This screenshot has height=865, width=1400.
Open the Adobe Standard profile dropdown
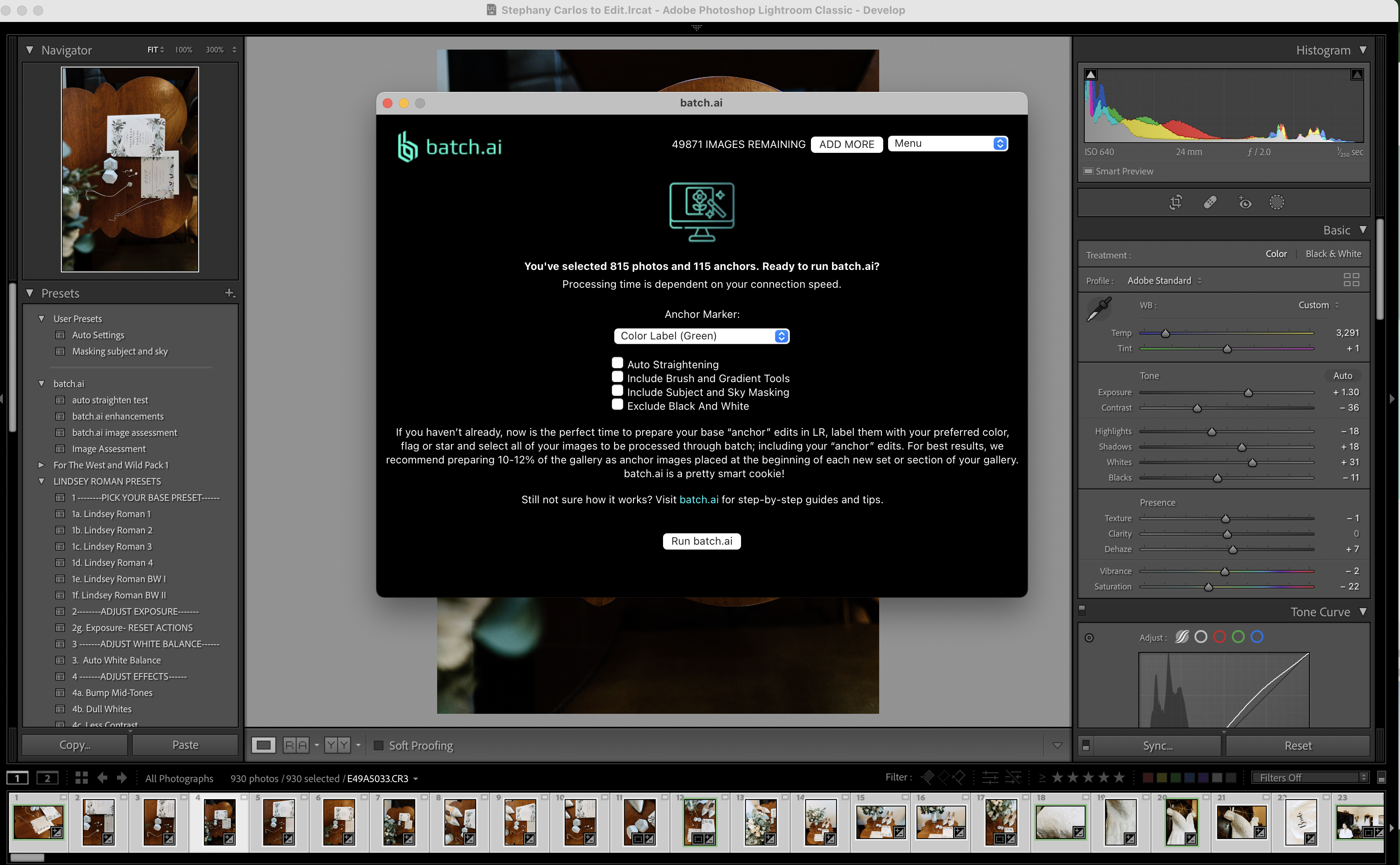[1164, 280]
